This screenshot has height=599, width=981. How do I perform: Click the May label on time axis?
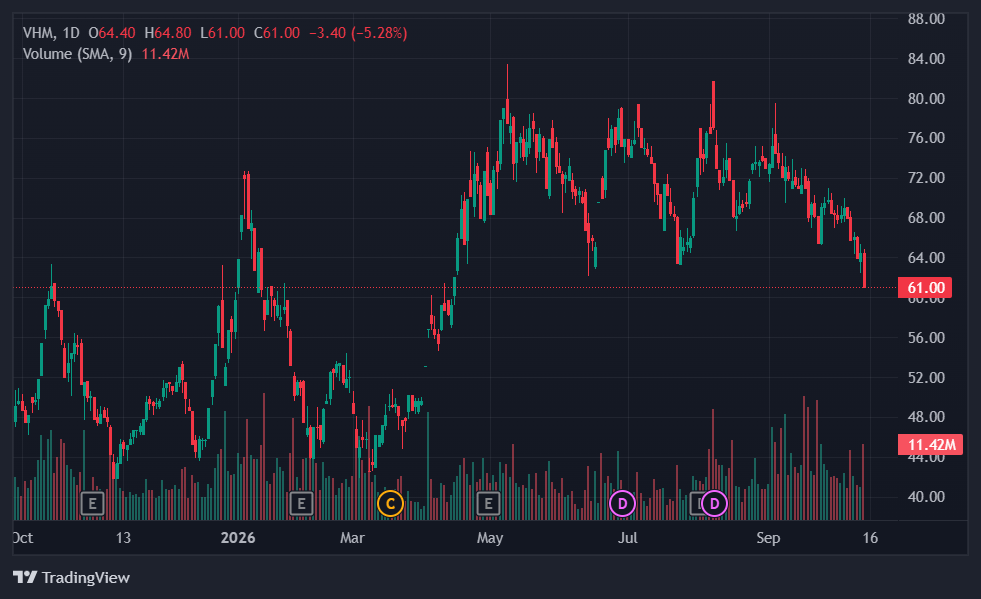tap(490, 538)
